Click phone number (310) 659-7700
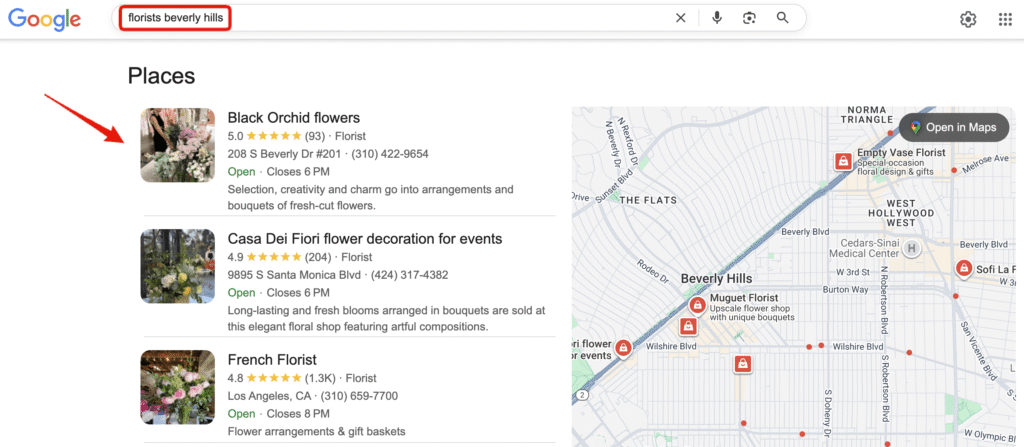The image size is (1024, 447). (359, 396)
